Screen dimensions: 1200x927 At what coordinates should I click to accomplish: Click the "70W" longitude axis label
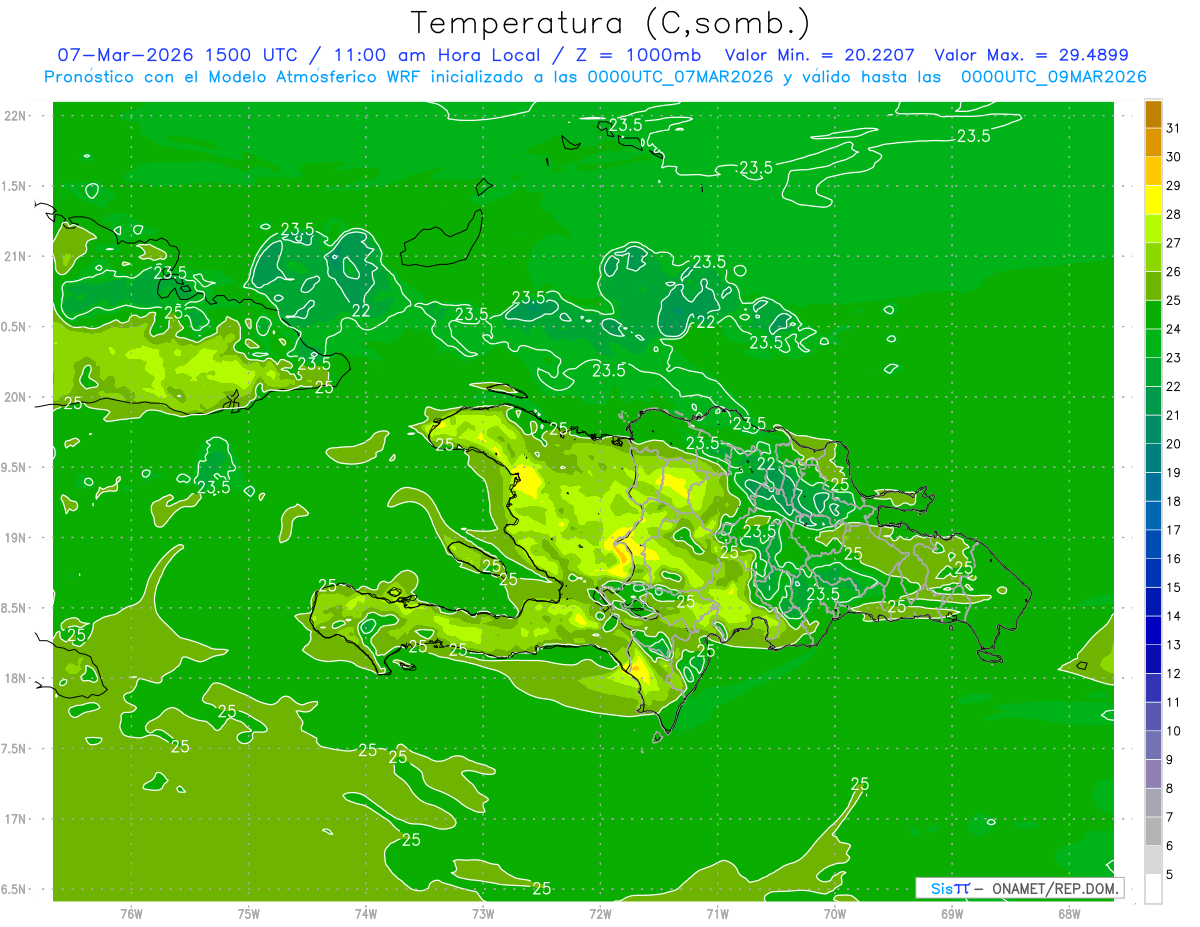(x=835, y=913)
